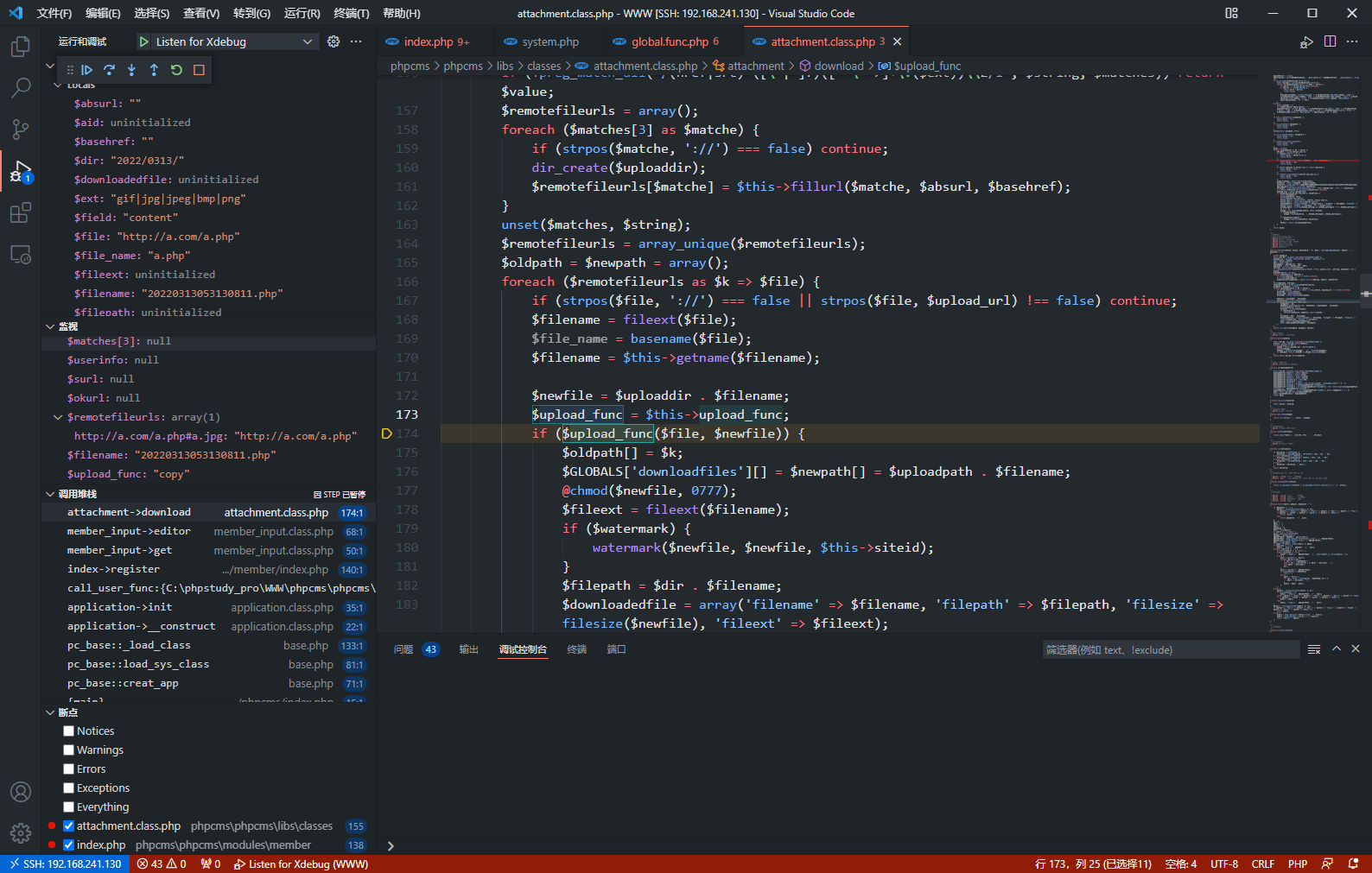This screenshot has height=873, width=1372.
Task: Open the 运行(R) menu
Action: (302, 13)
